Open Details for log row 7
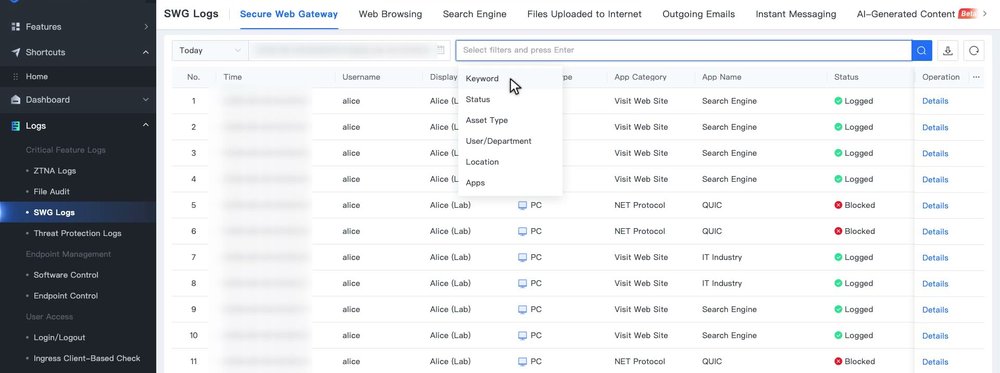The height and width of the screenshot is (373, 1000). click(x=935, y=258)
